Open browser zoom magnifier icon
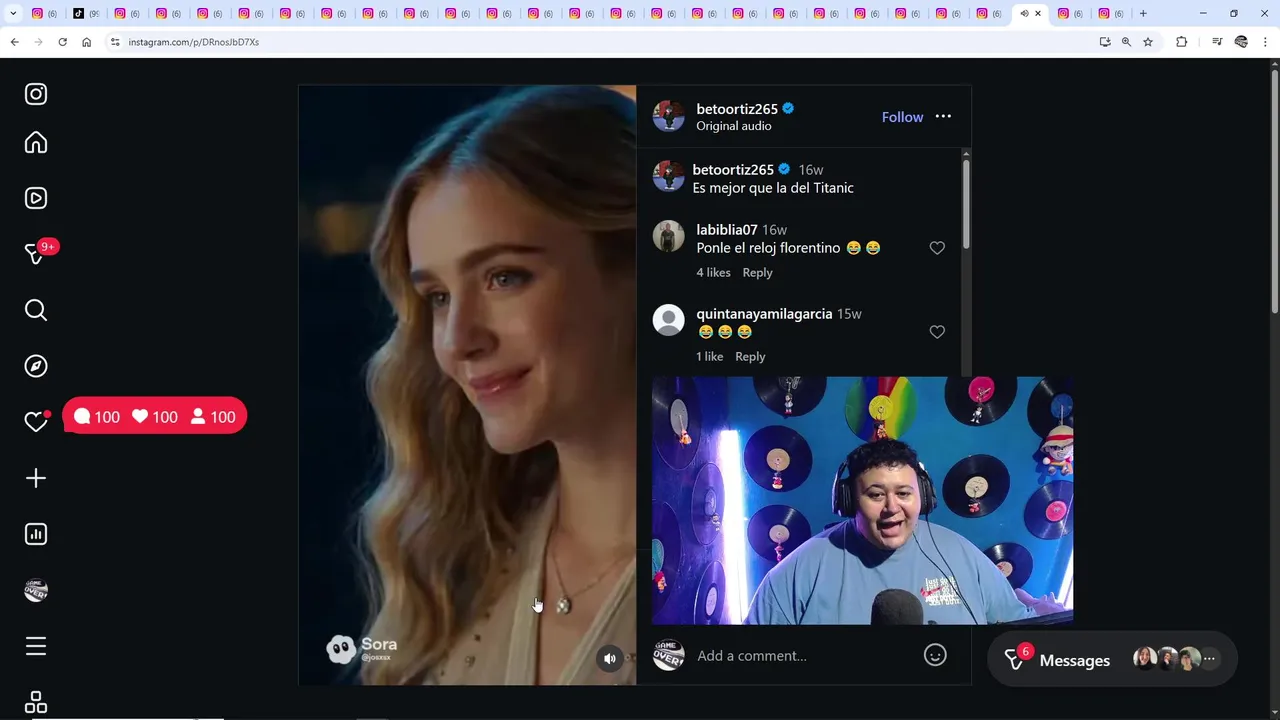 point(1126,42)
